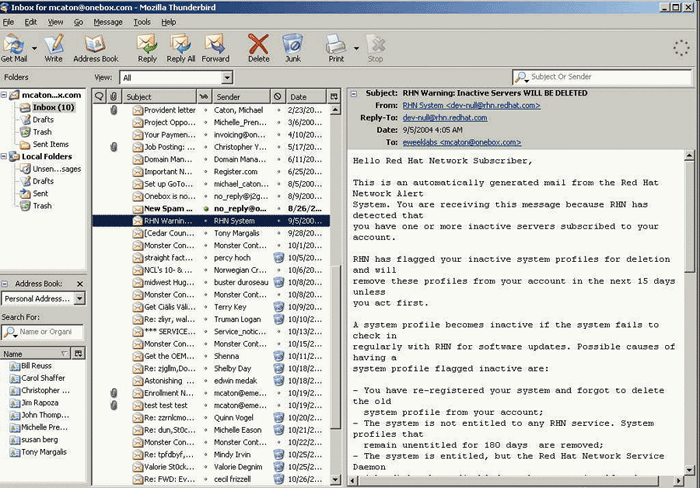Click the Reply-To dev-null@rhn.redhat.com link
The width and height of the screenshot is (700, 488).
point(445,118)
